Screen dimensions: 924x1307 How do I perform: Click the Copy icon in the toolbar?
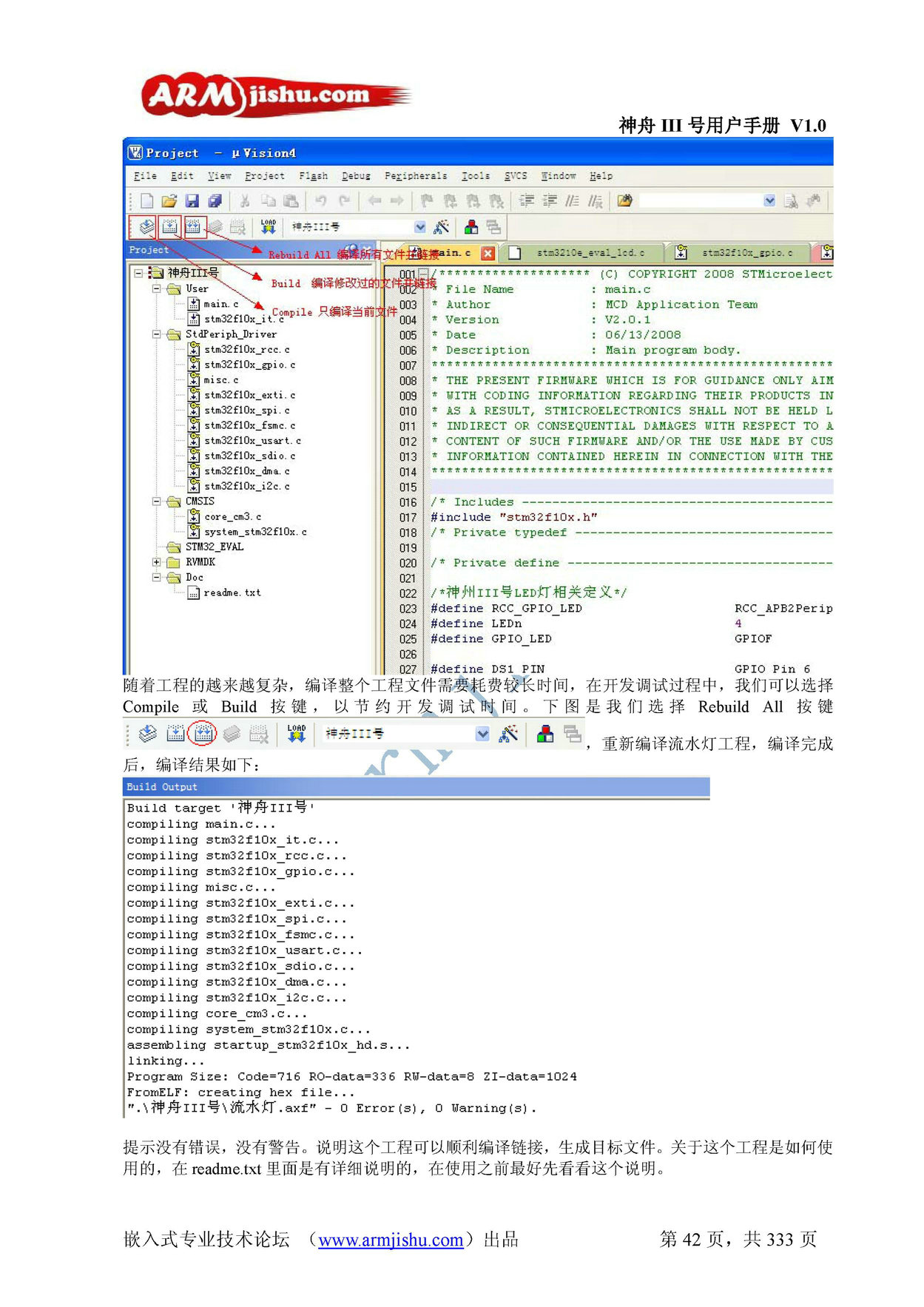click(x=268, y=201)
